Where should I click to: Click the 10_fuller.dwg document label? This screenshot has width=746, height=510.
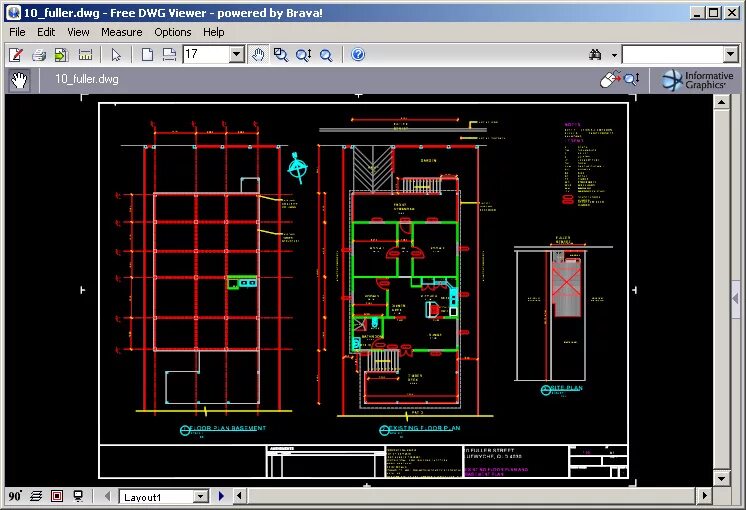(87, 79)
